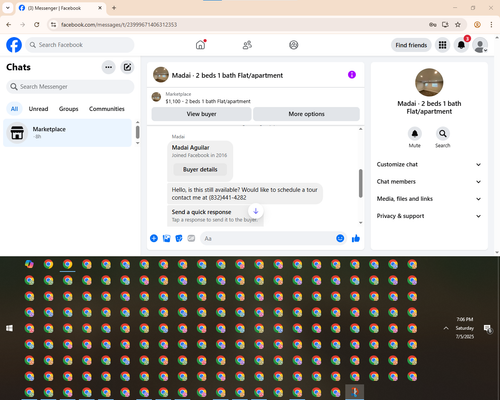Image resolution: width=500 pixels, height=400 pixels.
Task: Bookmark this page with star icon
Action: [x=458, y=25]
